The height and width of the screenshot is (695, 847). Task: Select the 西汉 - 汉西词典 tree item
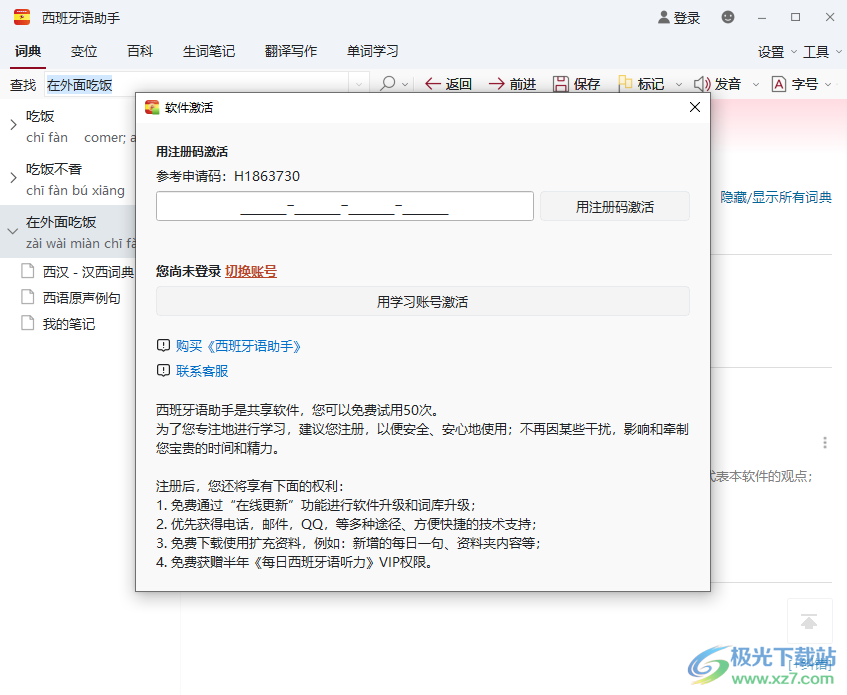tap(88, 272)
